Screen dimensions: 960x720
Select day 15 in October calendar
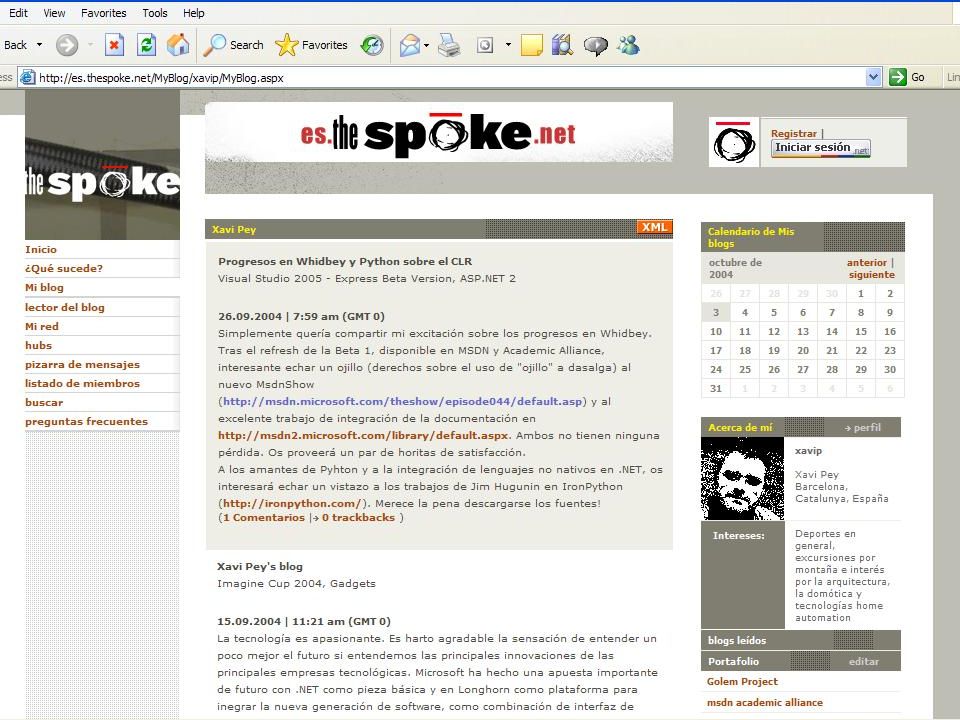861,331
